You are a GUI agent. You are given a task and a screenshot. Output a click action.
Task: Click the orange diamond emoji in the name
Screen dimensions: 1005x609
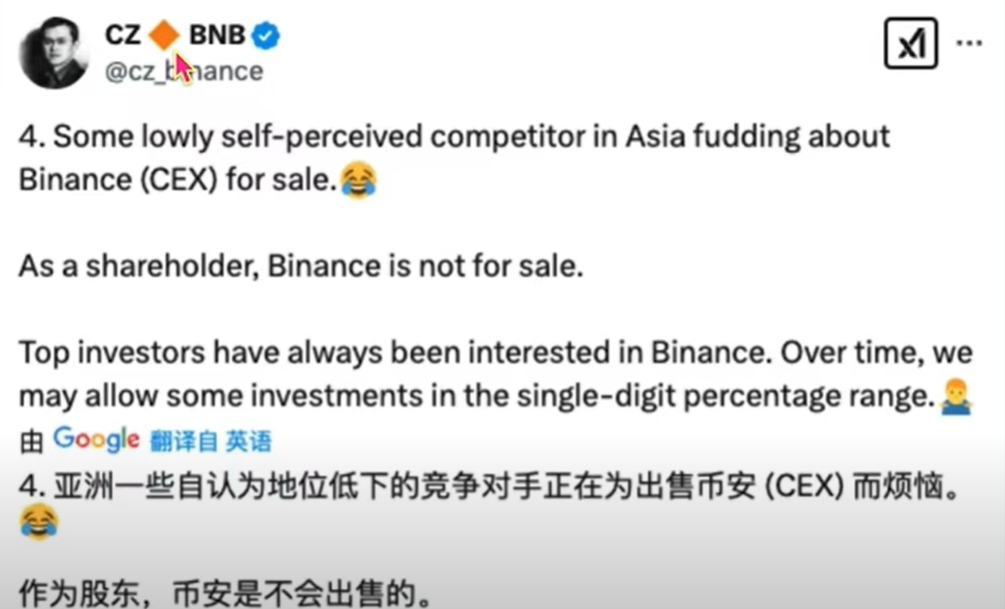pyautogui.click(x=164, y=35)
